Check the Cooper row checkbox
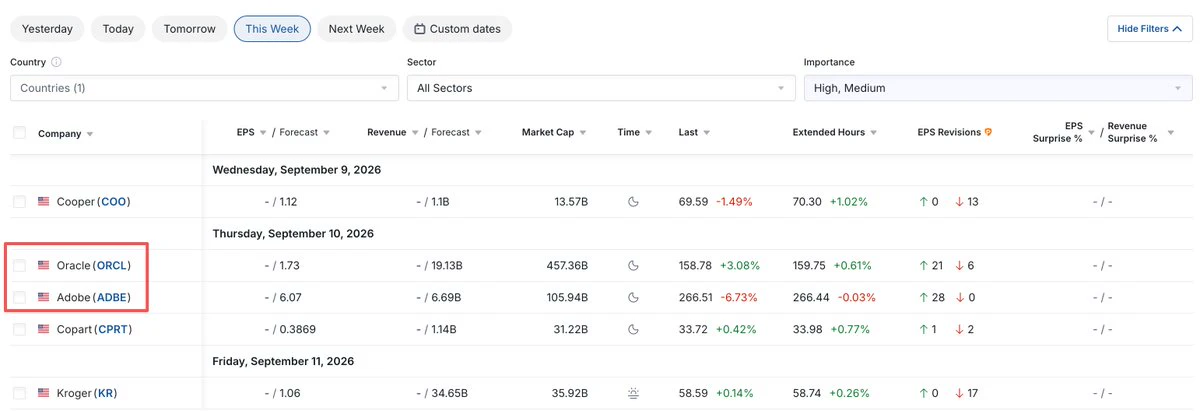 click(20, 202)
